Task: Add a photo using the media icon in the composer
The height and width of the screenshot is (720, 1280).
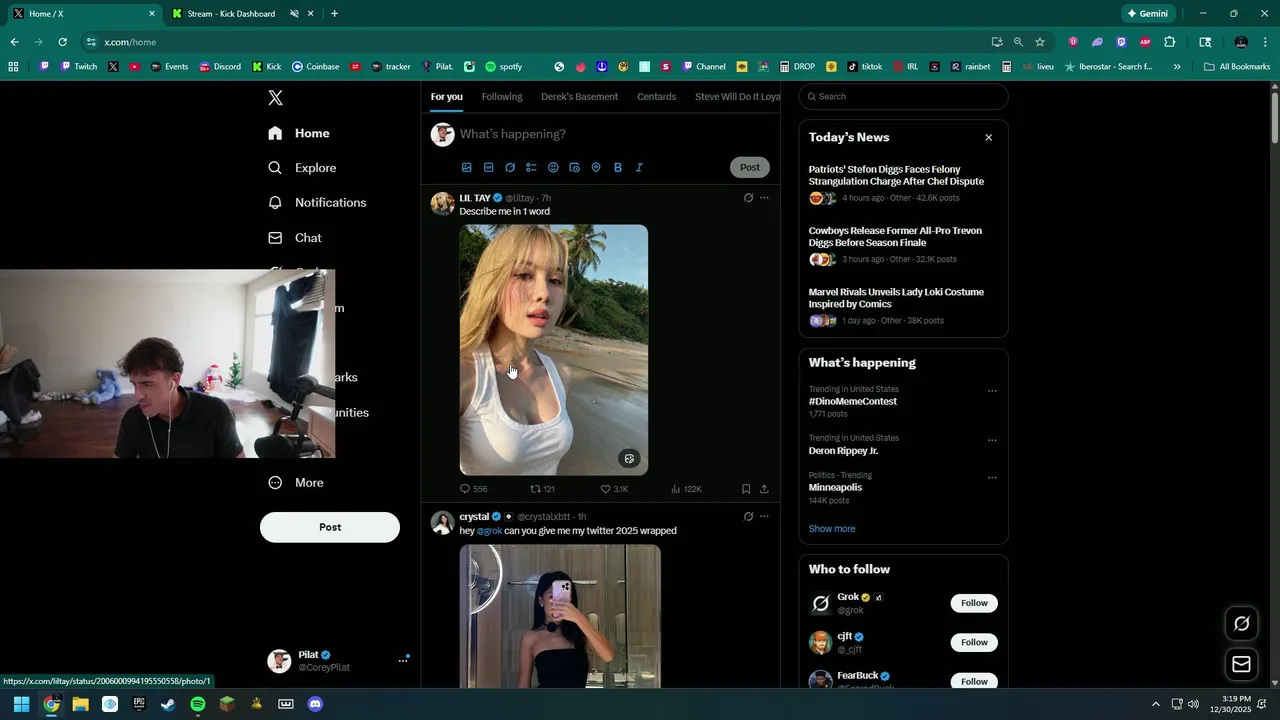Action: [x=466, y=167]
